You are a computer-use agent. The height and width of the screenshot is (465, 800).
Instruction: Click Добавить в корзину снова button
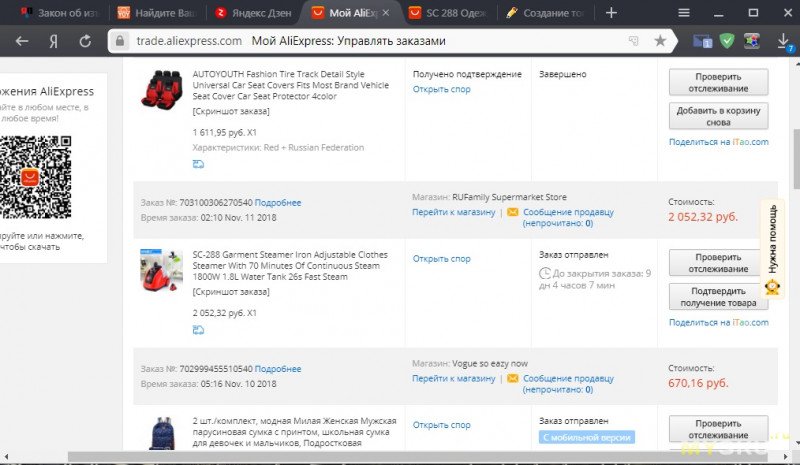click(718, 116)
